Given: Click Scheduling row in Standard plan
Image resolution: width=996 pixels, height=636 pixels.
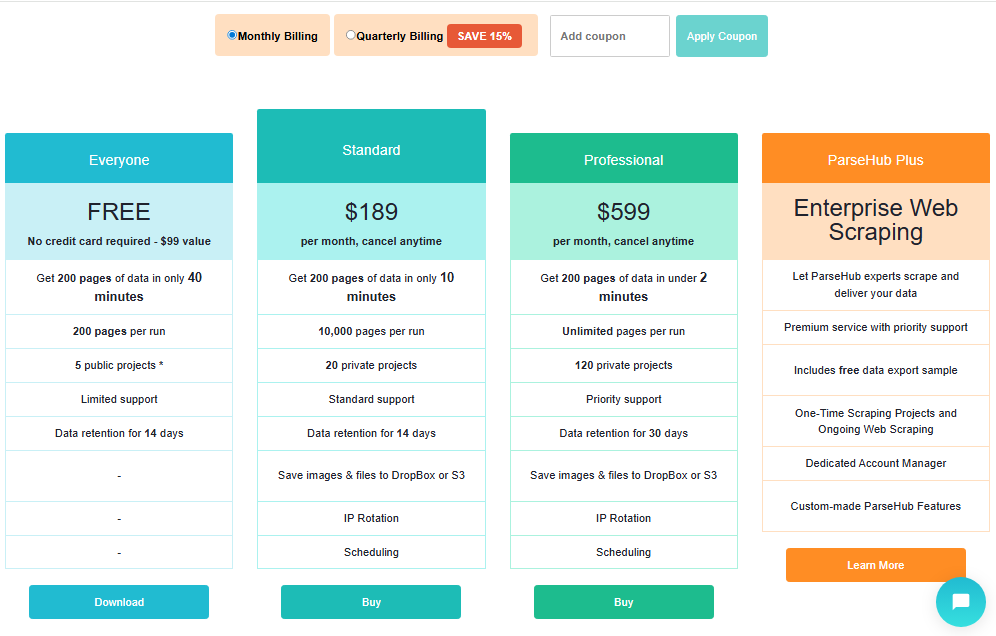Looking at the screenshot, I should point(371,552).
